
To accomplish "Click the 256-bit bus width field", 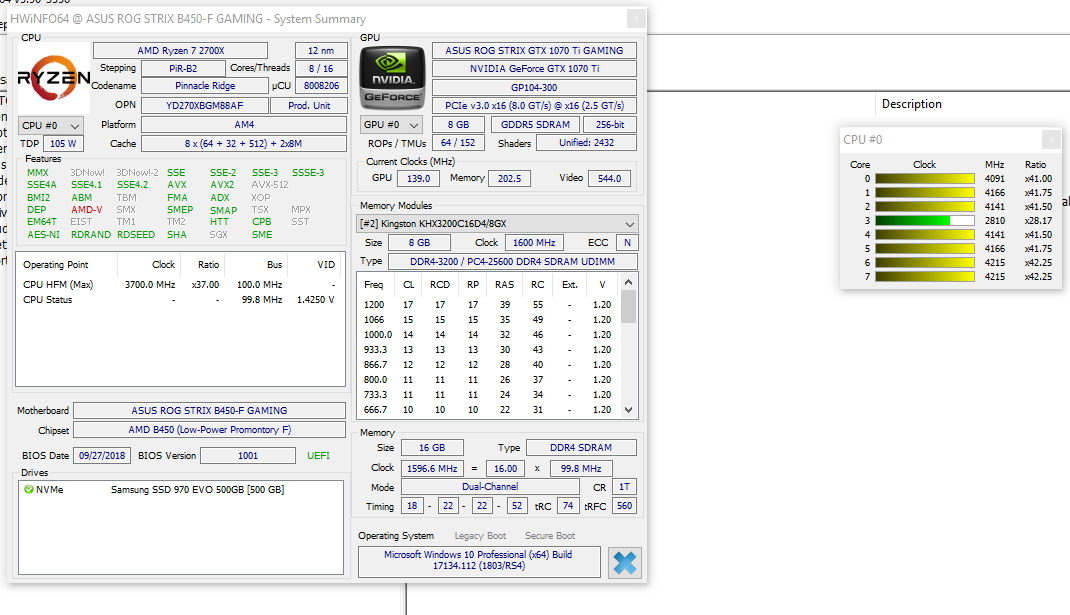I will pos(609,125).
